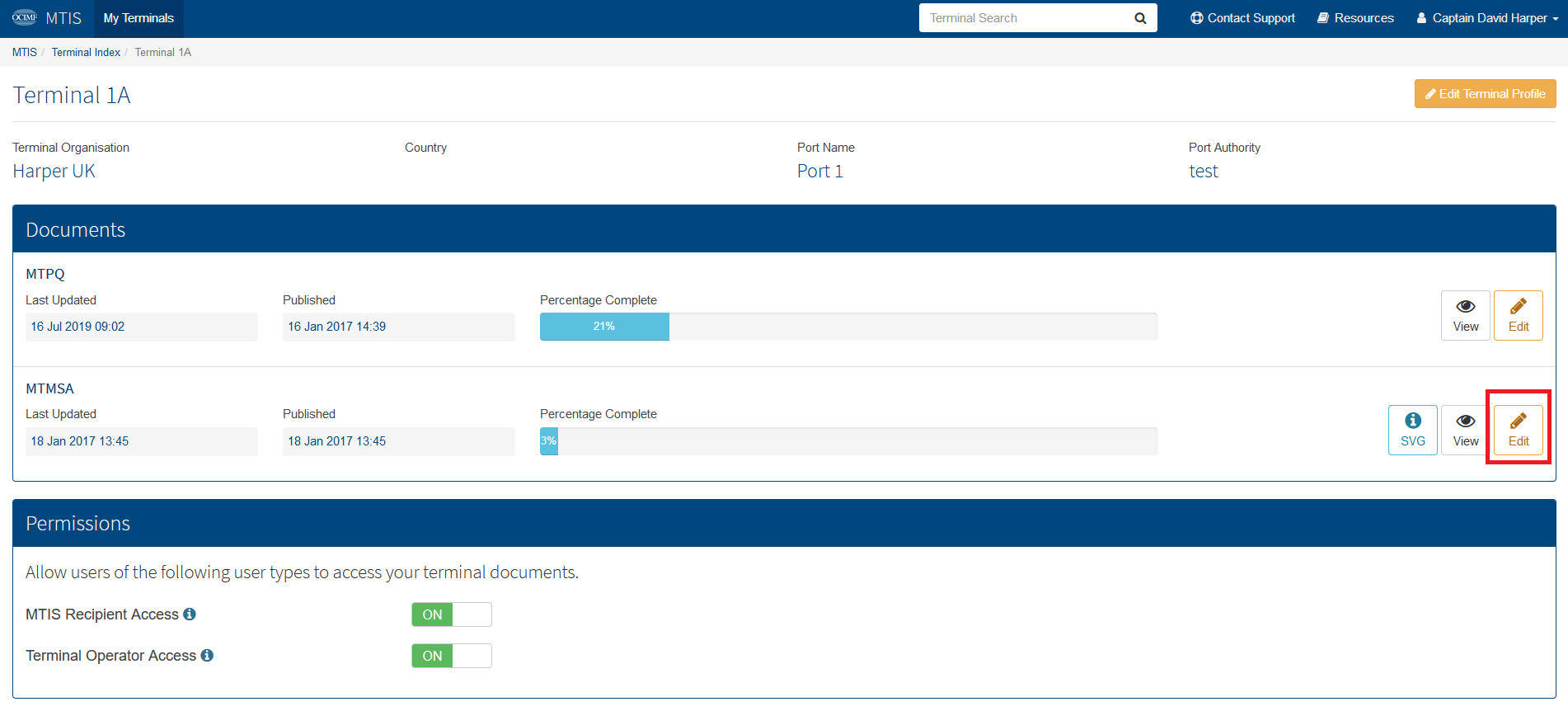
Task: Select MTPQ last updated 16 Jul 2019 09:02
Action: (x=141, y=327)
